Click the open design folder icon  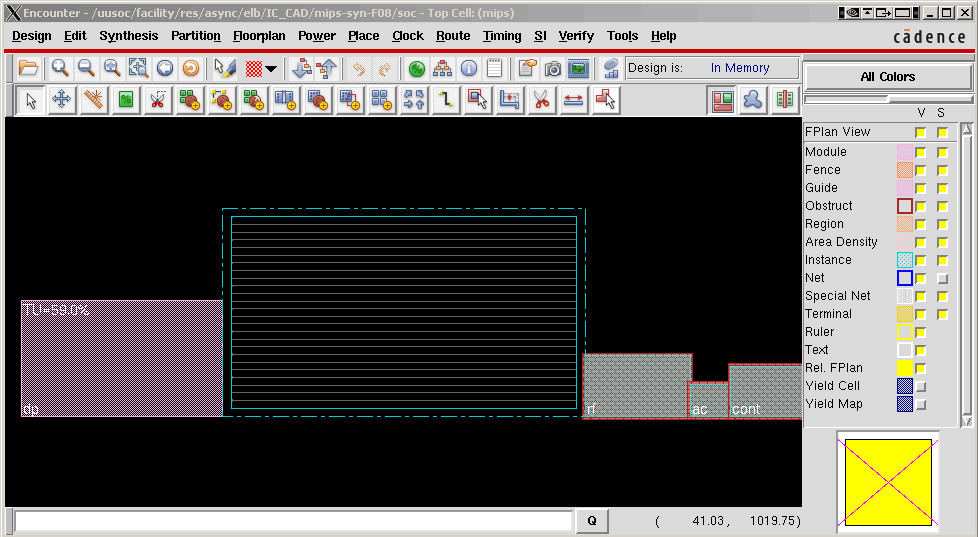point(28,67)
